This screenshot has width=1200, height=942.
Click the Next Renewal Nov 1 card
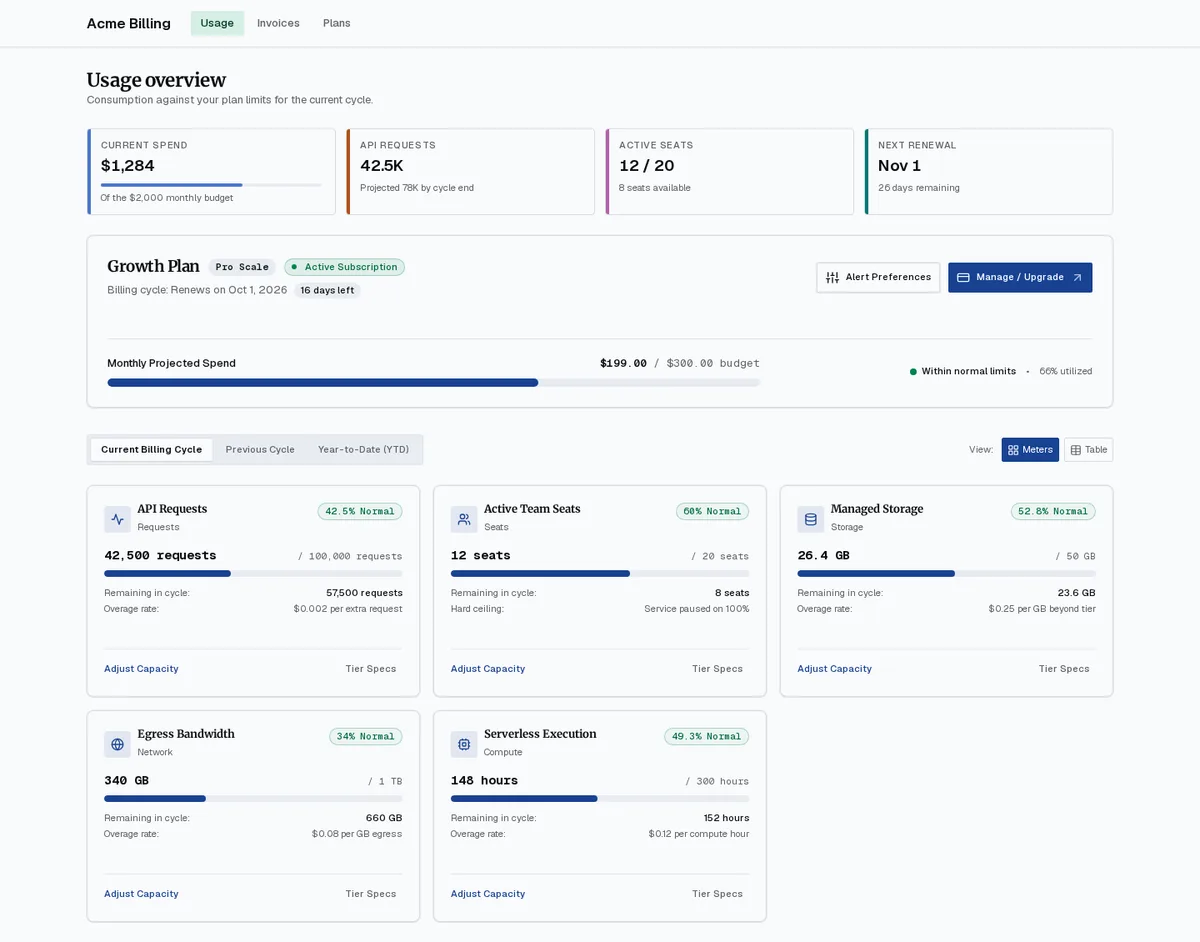coord(988,171)
